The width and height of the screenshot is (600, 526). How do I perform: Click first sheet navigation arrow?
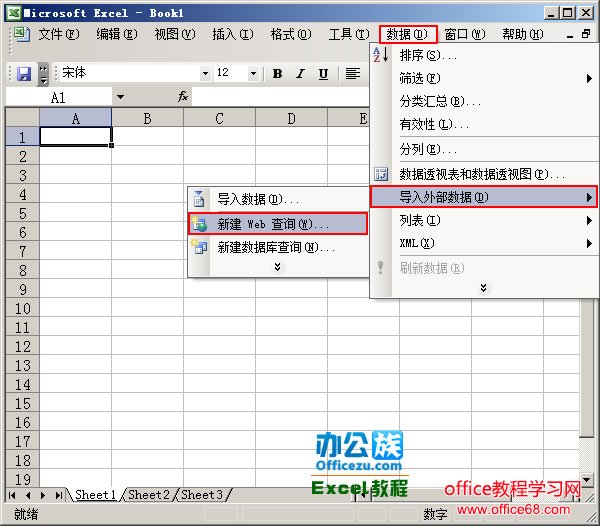tap(12, 495)
